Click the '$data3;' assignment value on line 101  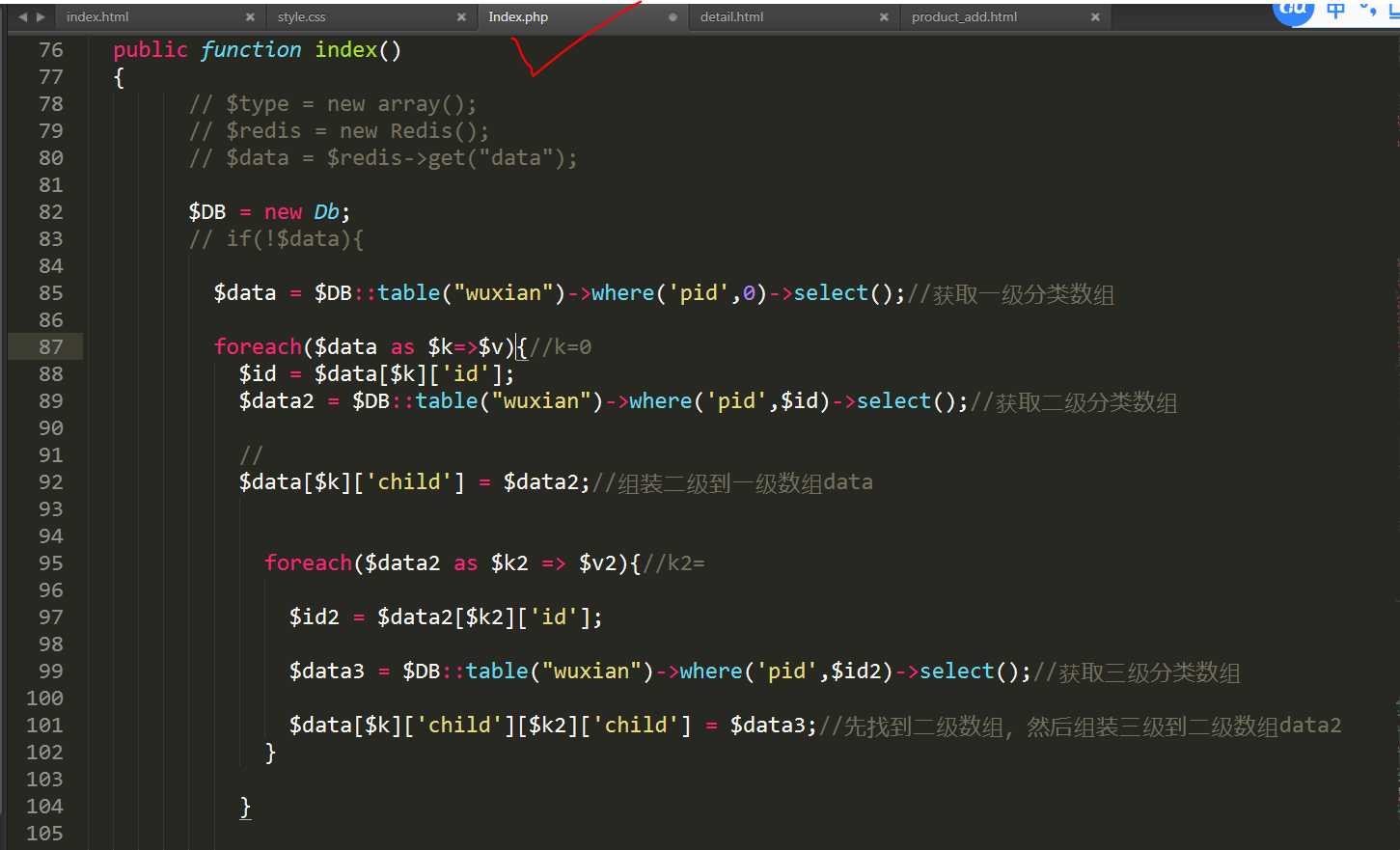tap(773, 726)
